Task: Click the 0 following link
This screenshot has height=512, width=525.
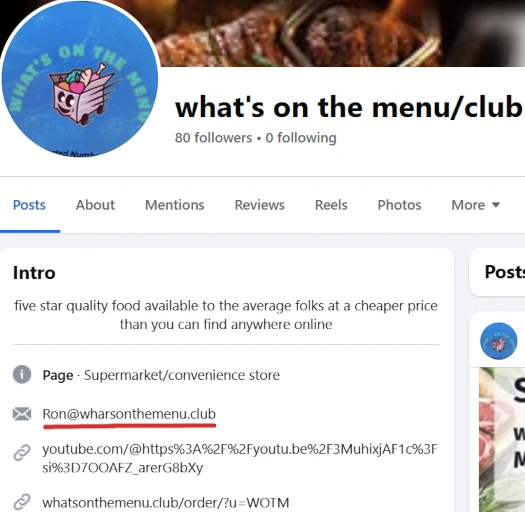Action: 301,138
